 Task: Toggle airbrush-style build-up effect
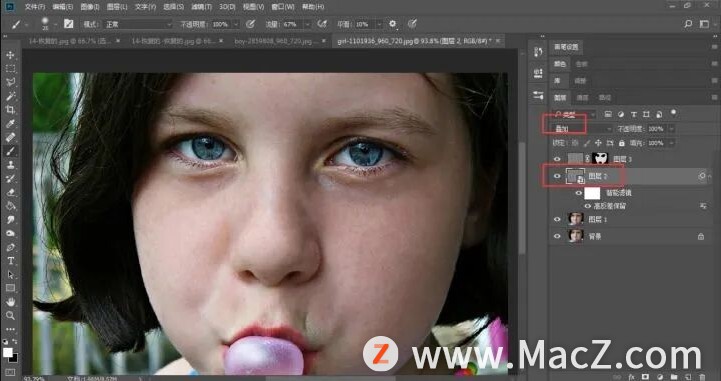(323, 24)
